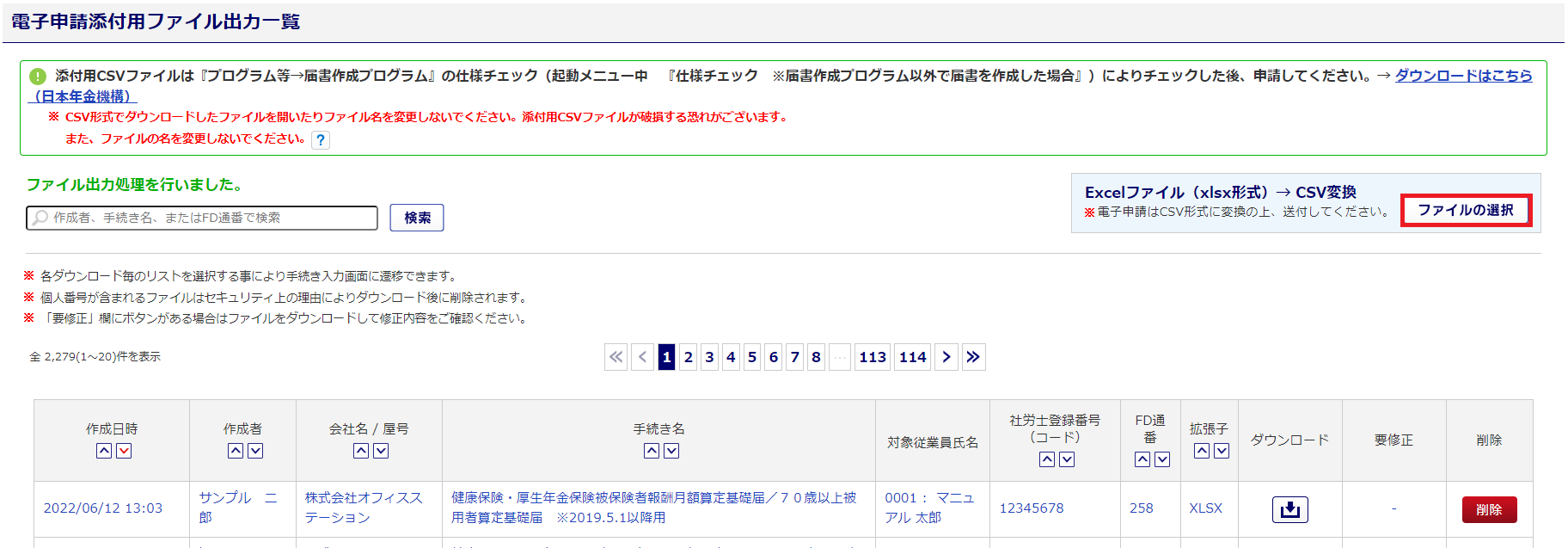Viewport: 1568px width, 548px height.
Task: Click the ファイルの選択 button
Action: coord(1466,210)
